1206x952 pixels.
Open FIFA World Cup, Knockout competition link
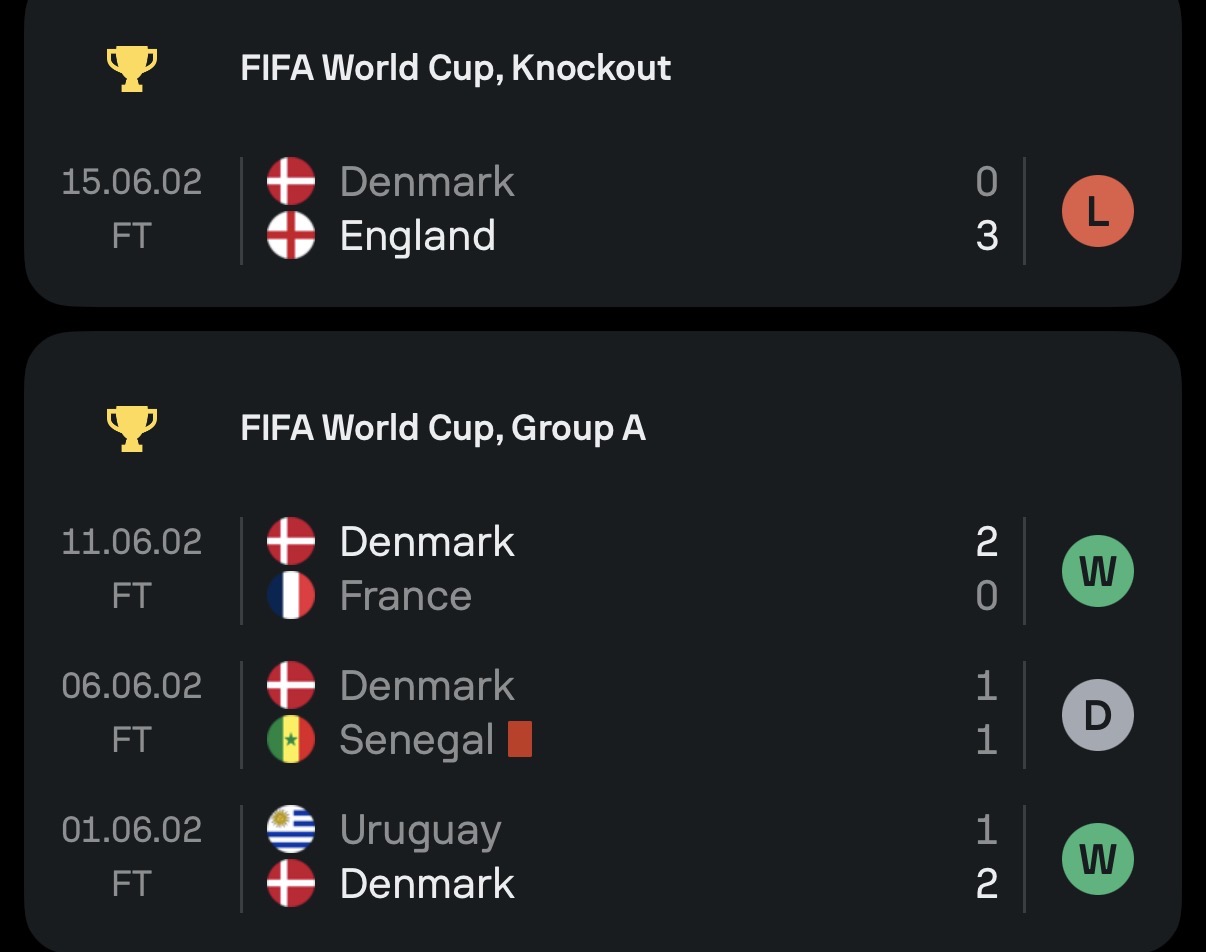pos(456,69)
